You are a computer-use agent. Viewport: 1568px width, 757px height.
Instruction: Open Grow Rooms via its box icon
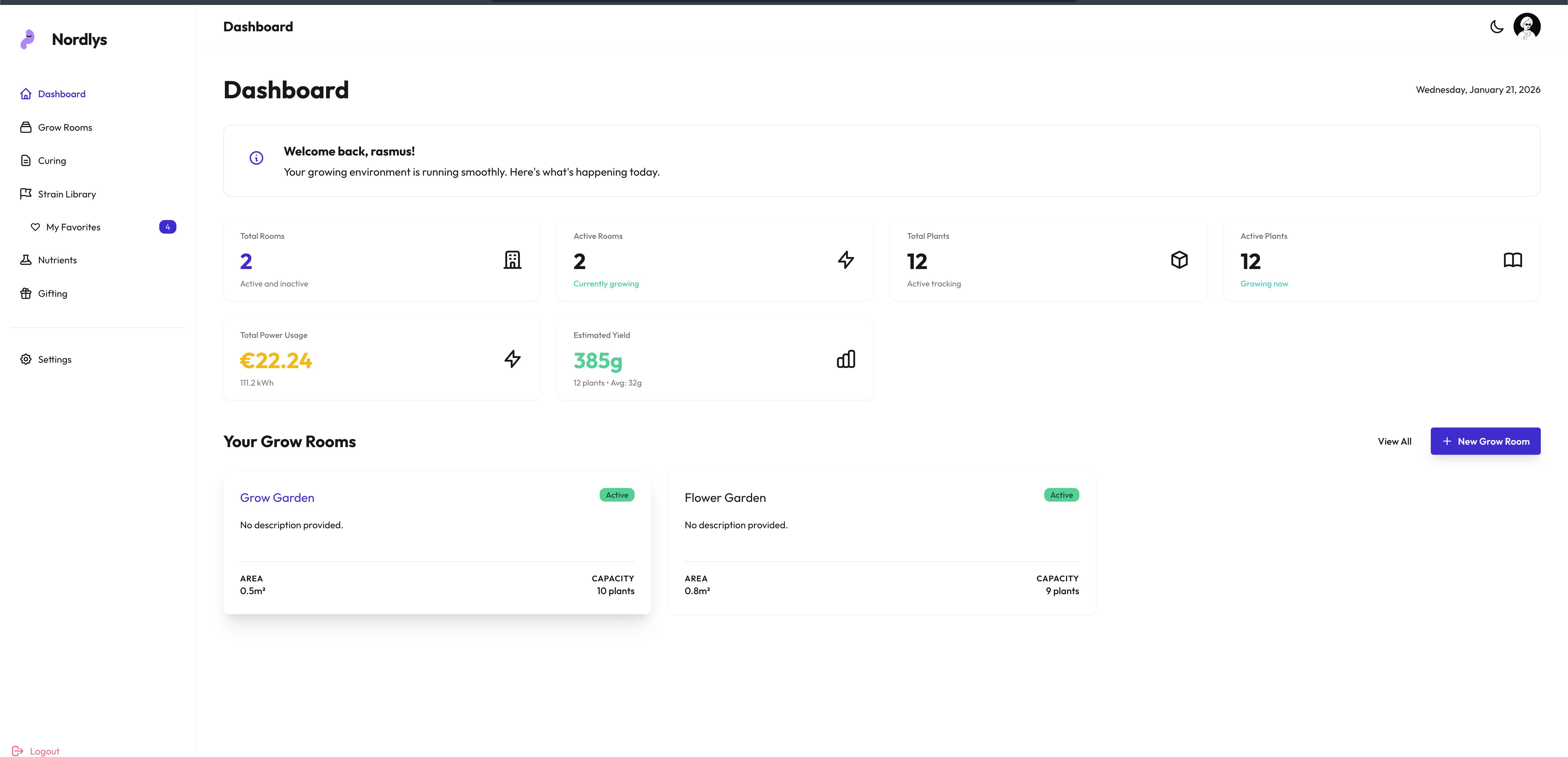pos(26,127)
